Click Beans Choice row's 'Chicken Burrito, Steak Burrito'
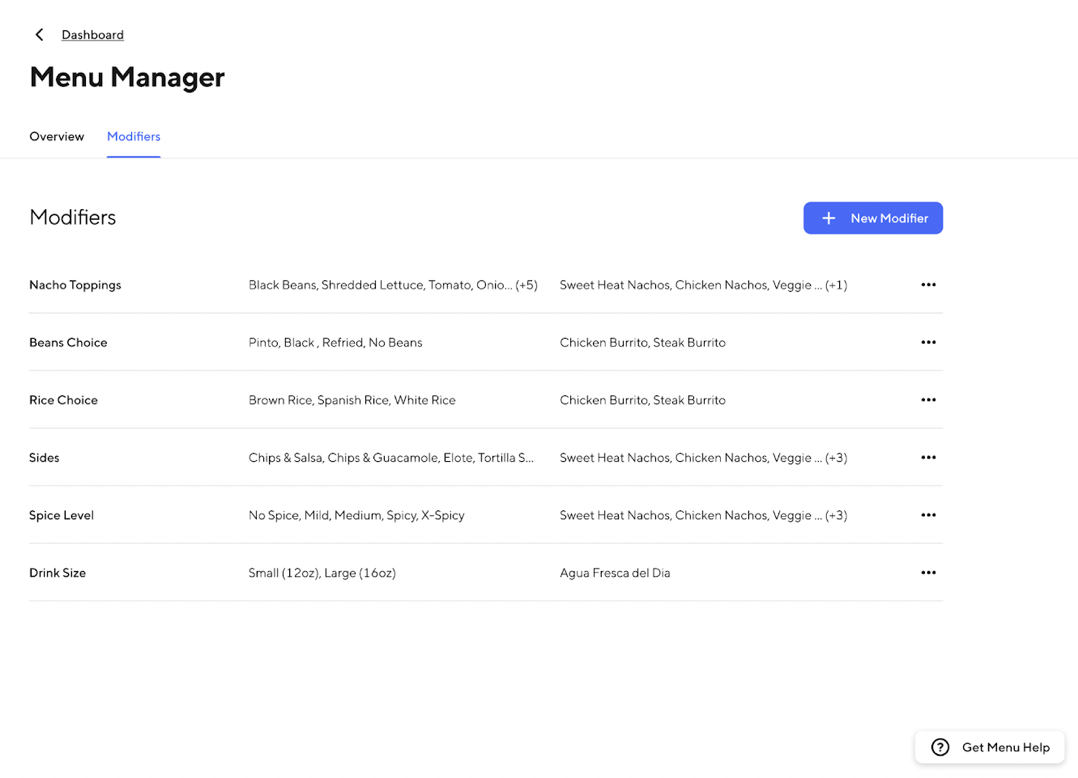Screen dimensions: 1078x778 [642, 342]
